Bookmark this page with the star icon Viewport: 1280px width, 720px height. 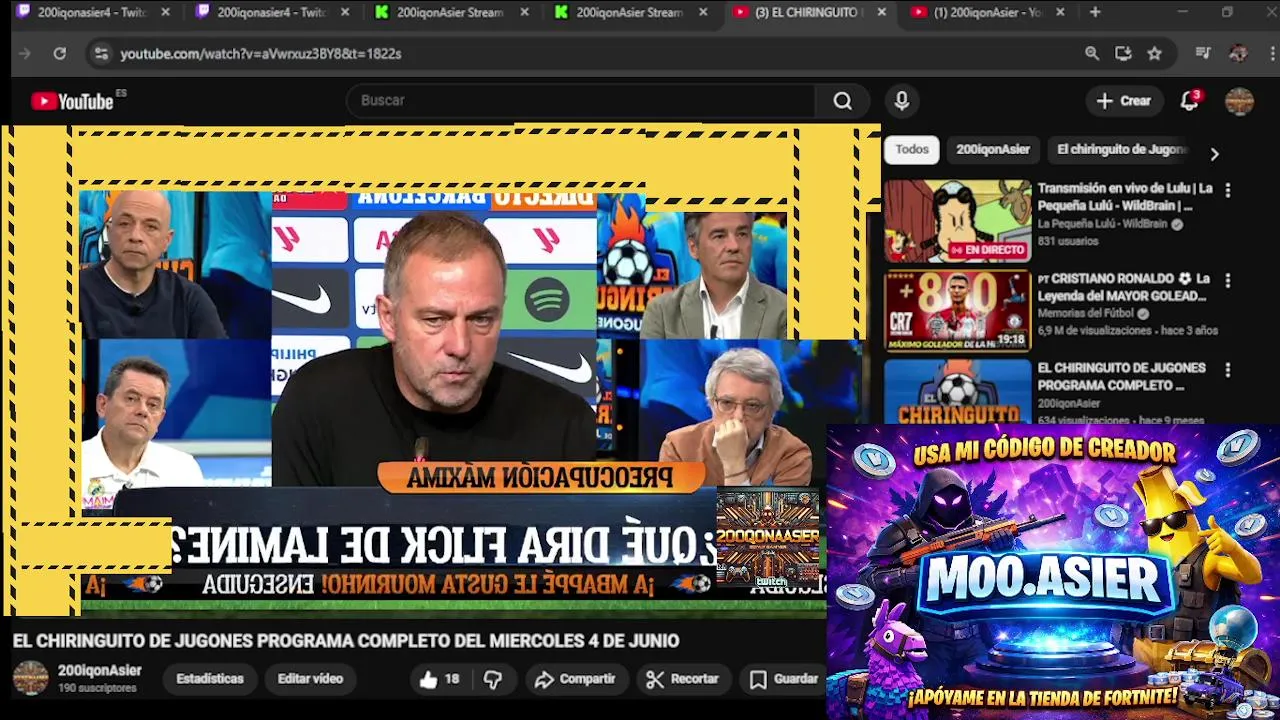[x=1154, y=54]
